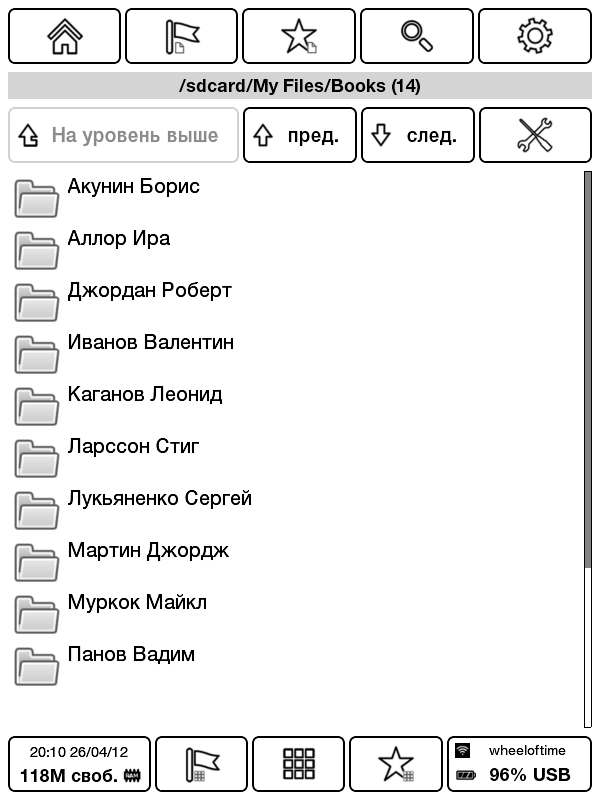The image size is (600, 800).
Task: Open the Акунин Борис folder
Action: point(296,197)
